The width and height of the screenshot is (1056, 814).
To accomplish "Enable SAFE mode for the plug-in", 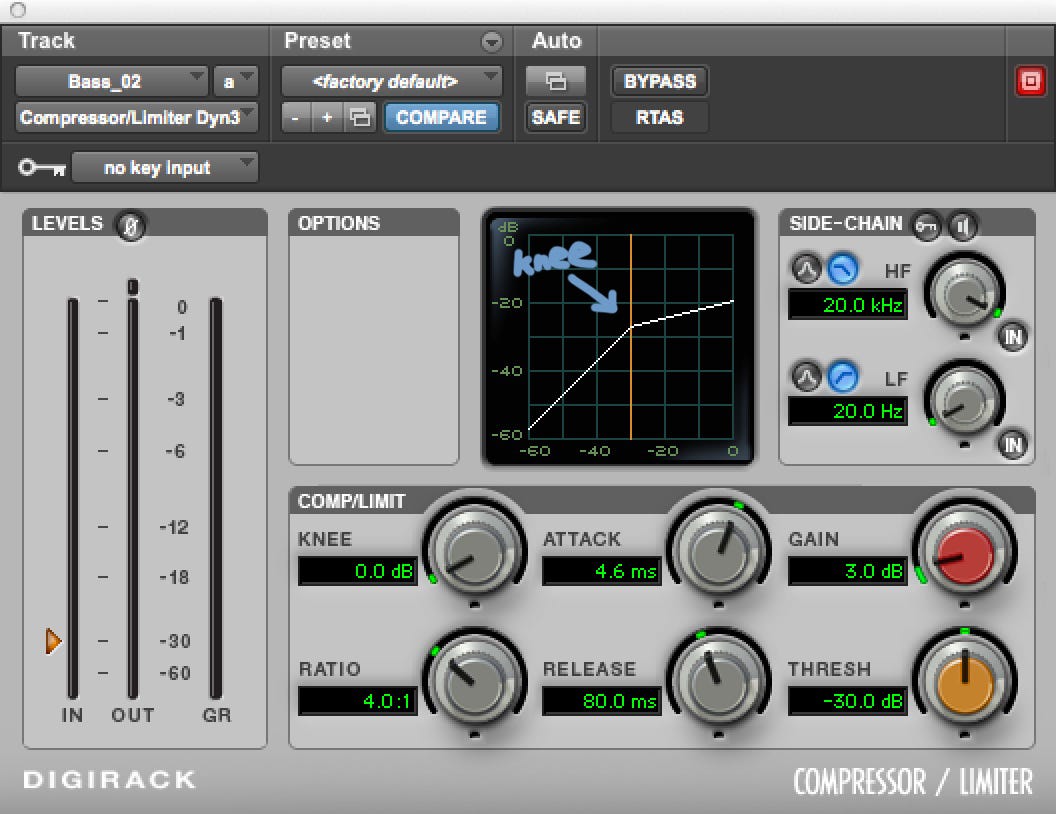I will [x=555, y=117].
